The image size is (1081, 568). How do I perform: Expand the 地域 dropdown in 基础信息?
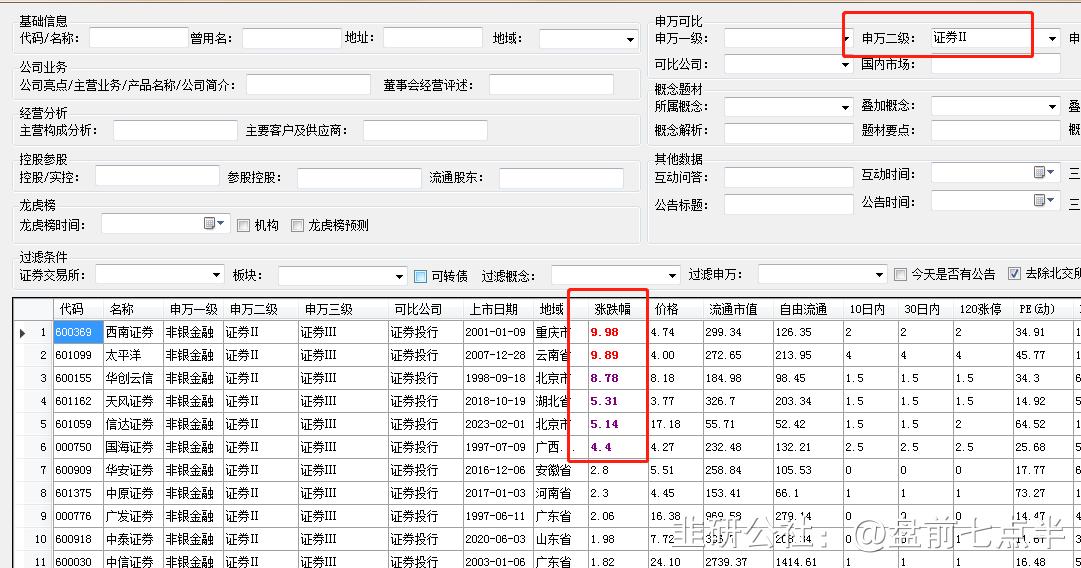pos(630,39)
